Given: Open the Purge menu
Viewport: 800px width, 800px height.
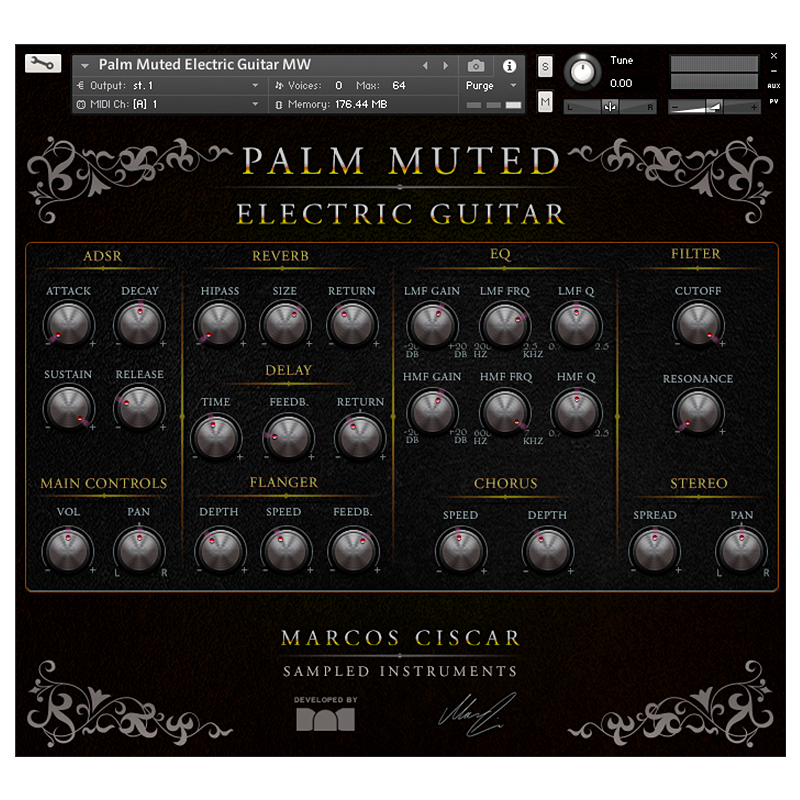Looking at the screenshot, I should click(x=485, y=86).
